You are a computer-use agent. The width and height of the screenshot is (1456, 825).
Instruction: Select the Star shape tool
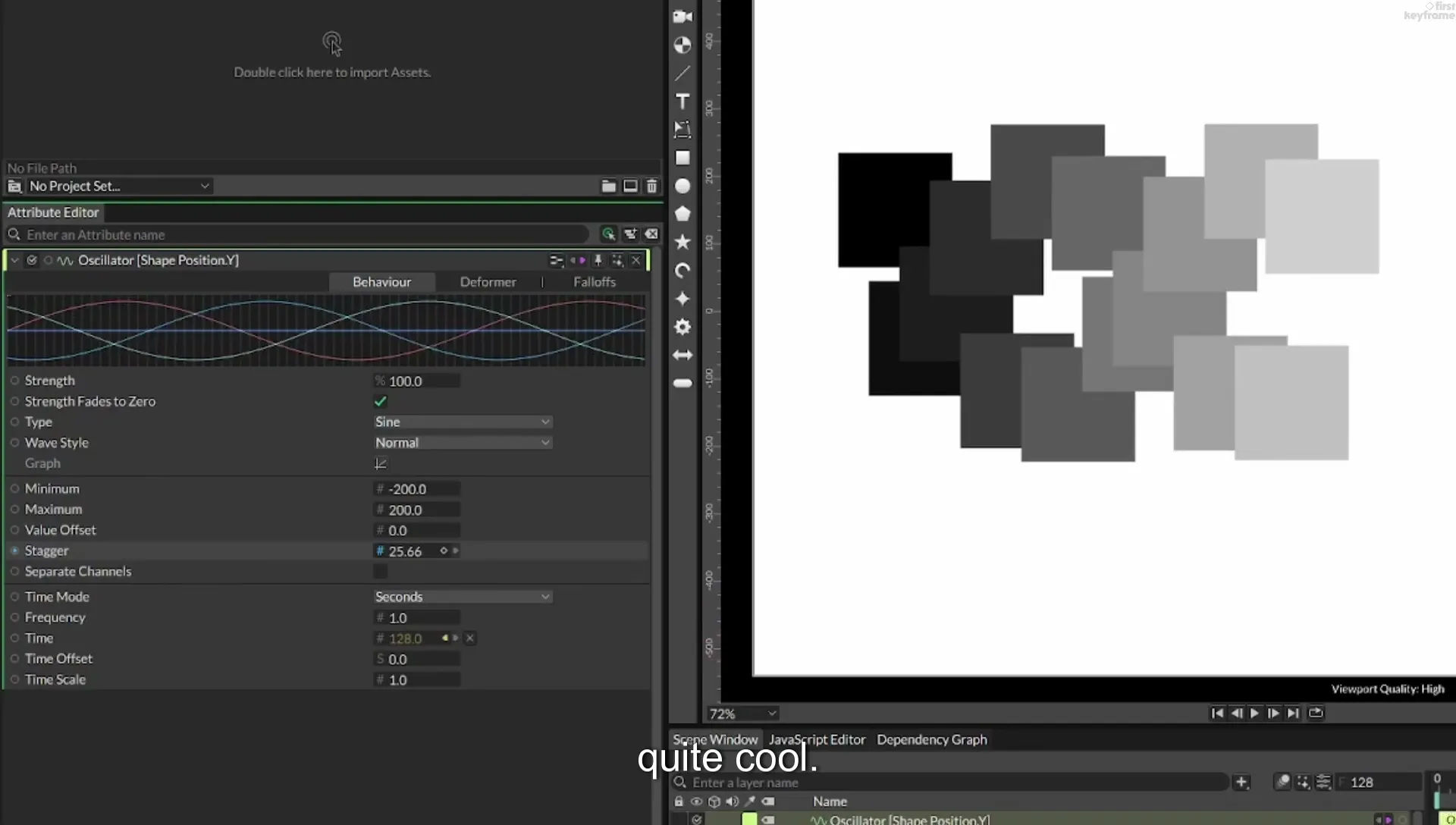click(x=682, y=242)
